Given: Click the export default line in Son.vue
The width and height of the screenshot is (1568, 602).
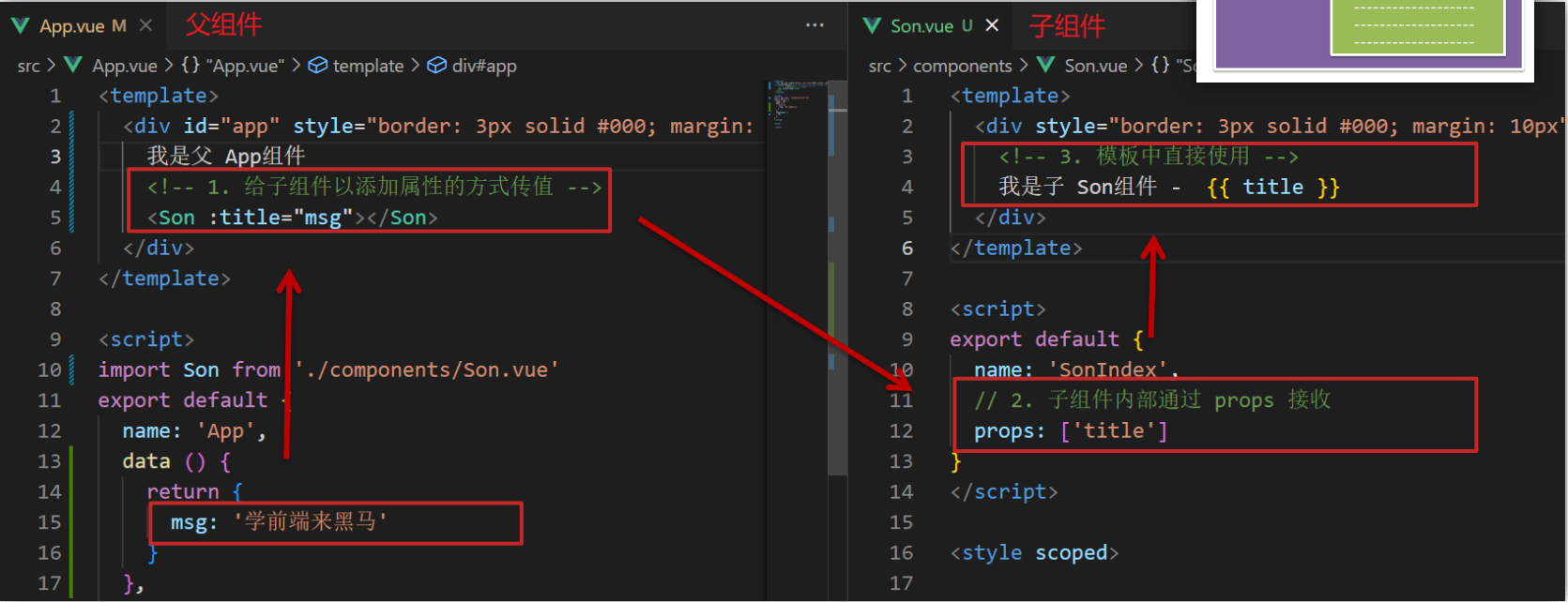Looking at the screenshot, I should pos(1046,339).
